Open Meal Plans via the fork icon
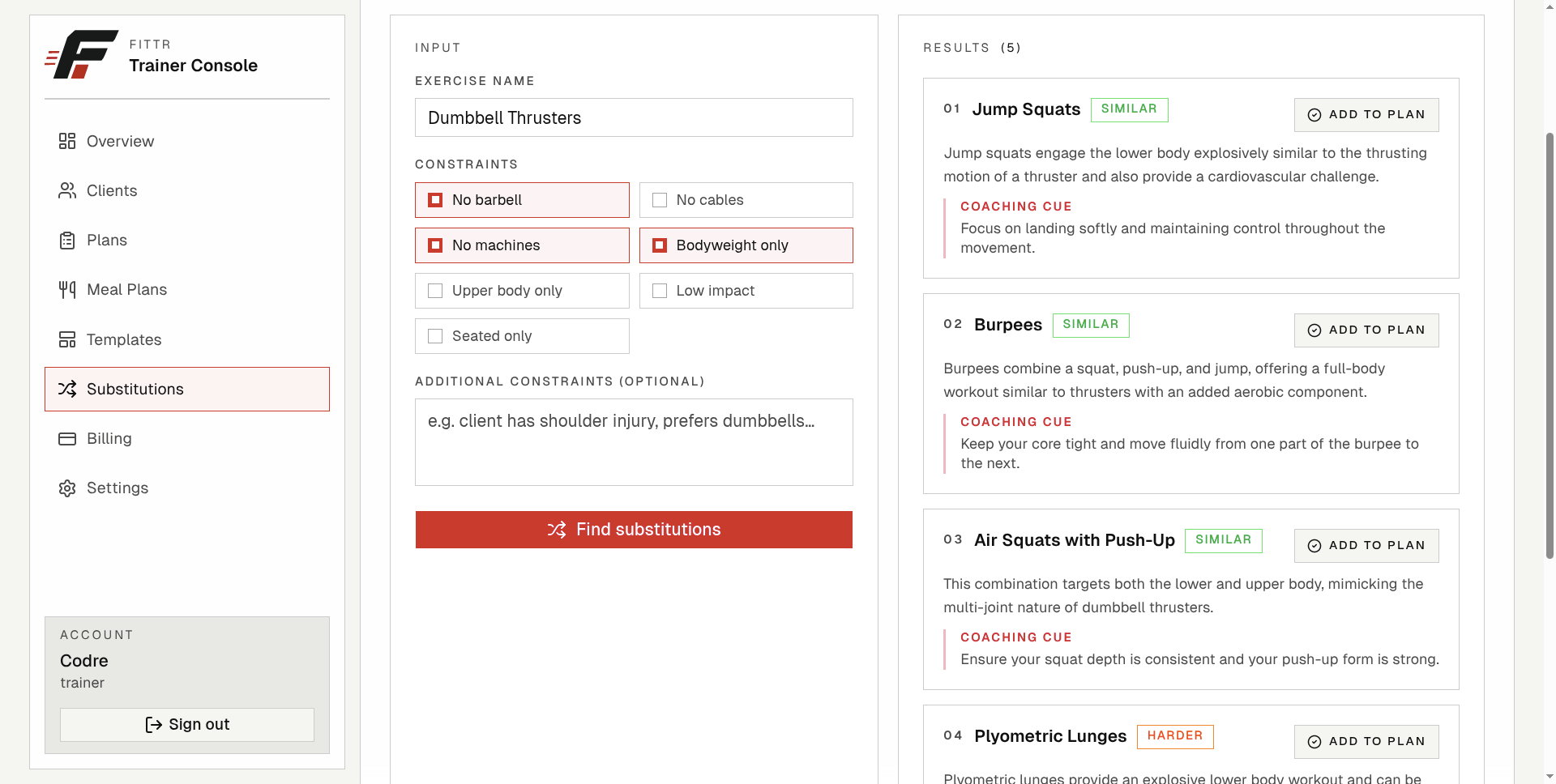This screenshot has height=784, width=1556. 67,290
